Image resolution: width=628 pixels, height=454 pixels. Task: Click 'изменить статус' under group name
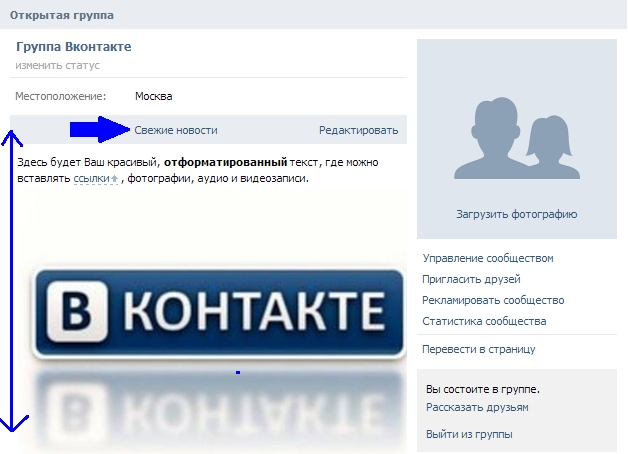pos(58,65)
